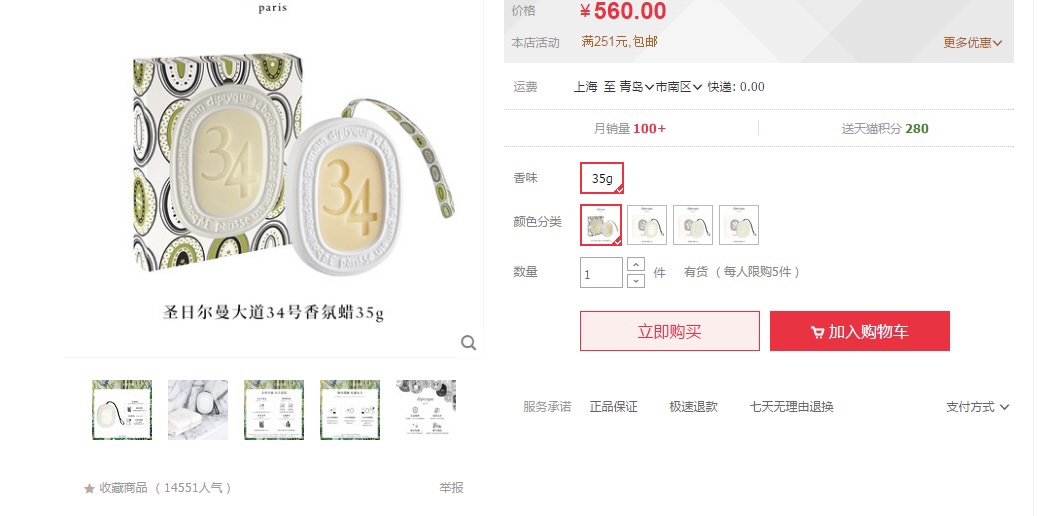The width and height of the screenshot is (1037, 516).
Task: Click the 立即购买 buy now button
Action: click(669, 331)
